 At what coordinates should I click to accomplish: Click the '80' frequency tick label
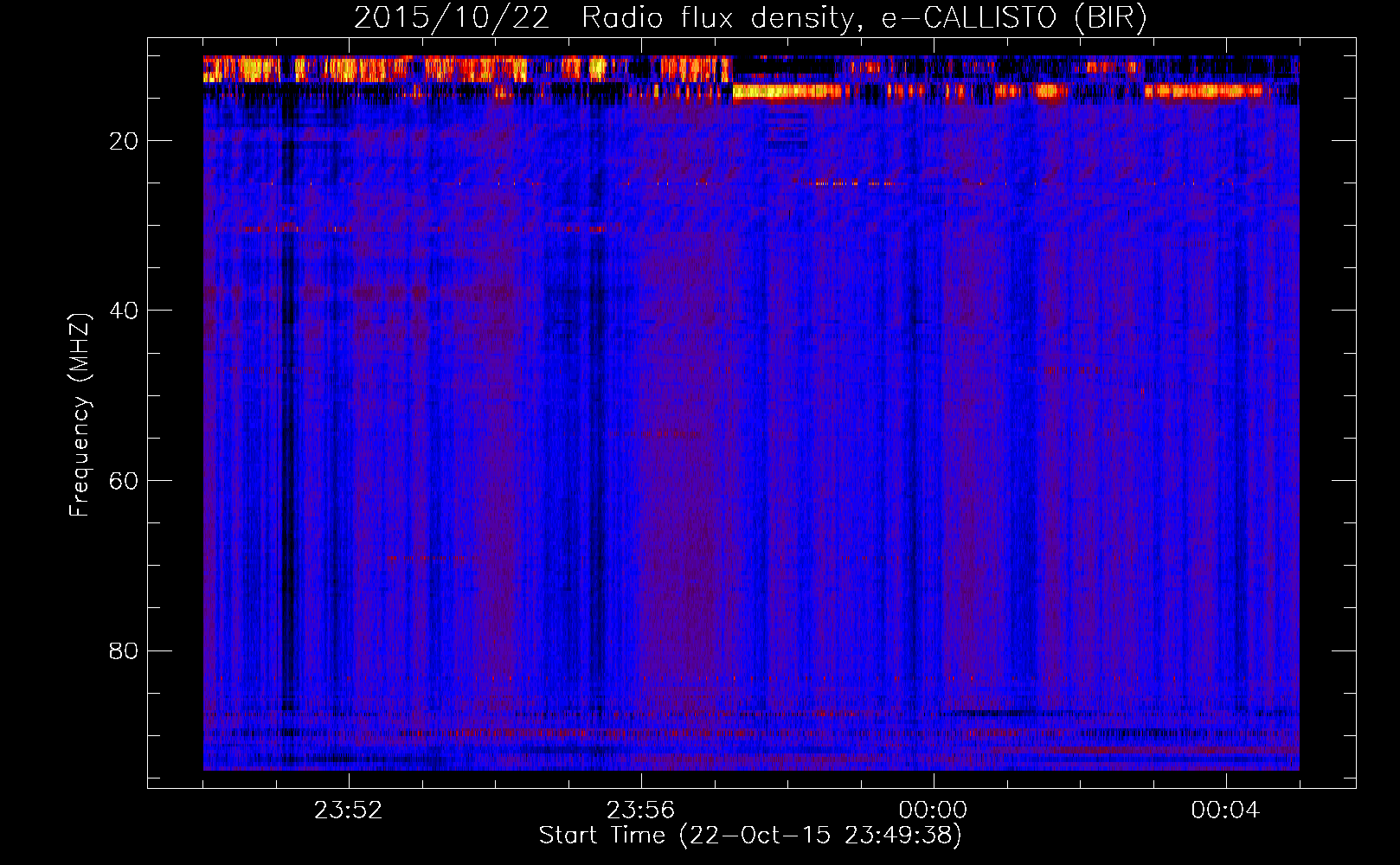point(124,650)
